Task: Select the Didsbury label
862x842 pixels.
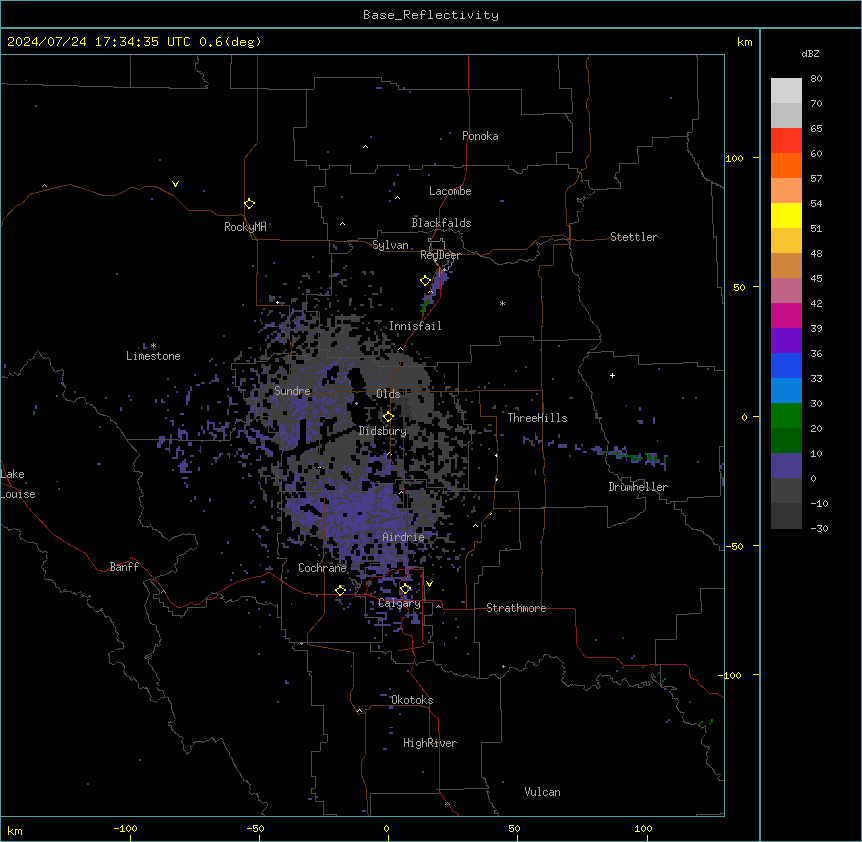Action: tap(383, 431)
